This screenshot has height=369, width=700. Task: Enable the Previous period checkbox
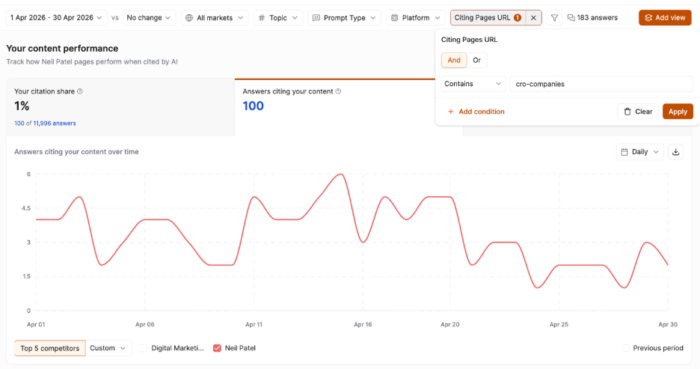pyautogui.click(x=626, y=348)
